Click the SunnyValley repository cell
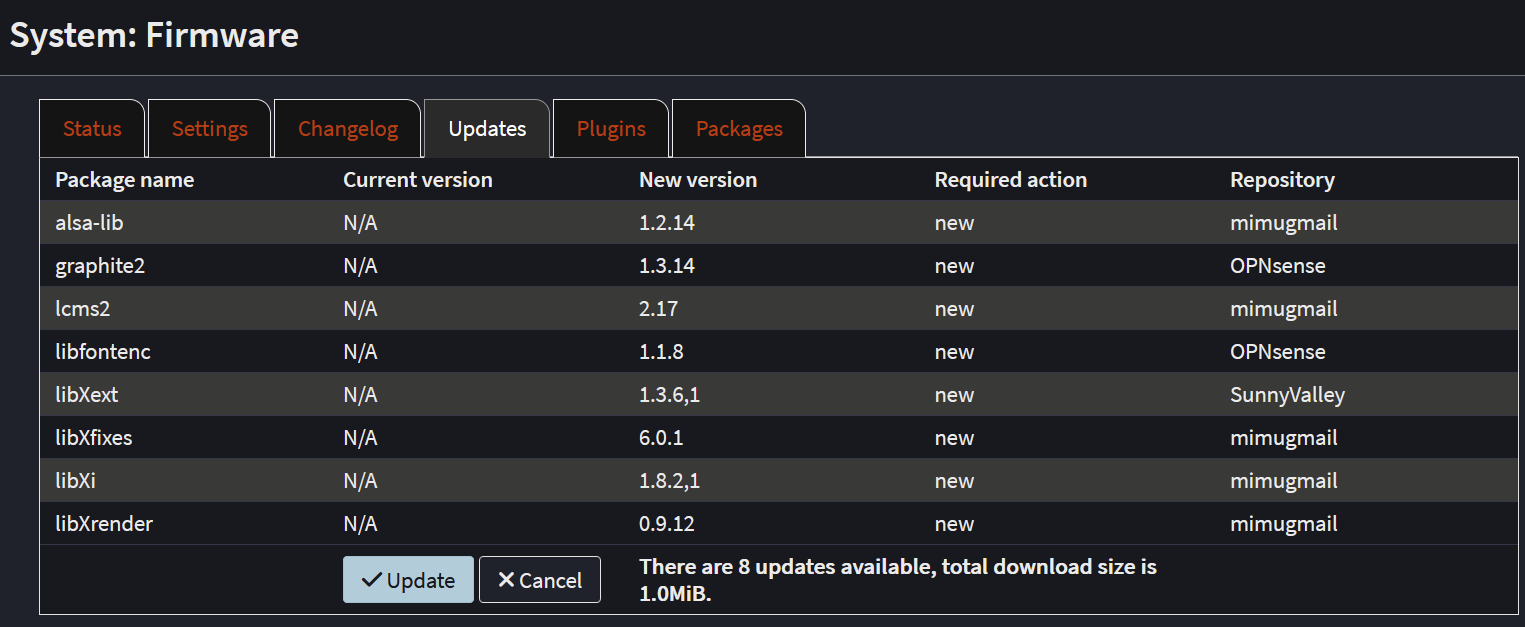Screen dimensions: 1525x627 1287,395
